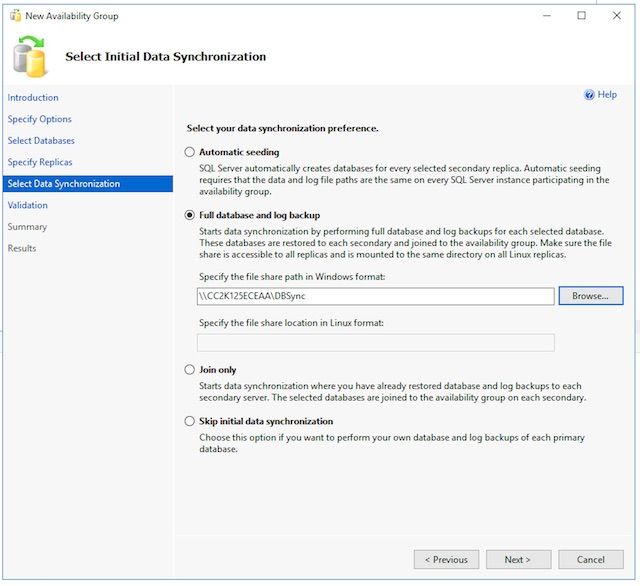The image size is (640, 586).
Task: Click the Next button
Action: pos(518,559)
